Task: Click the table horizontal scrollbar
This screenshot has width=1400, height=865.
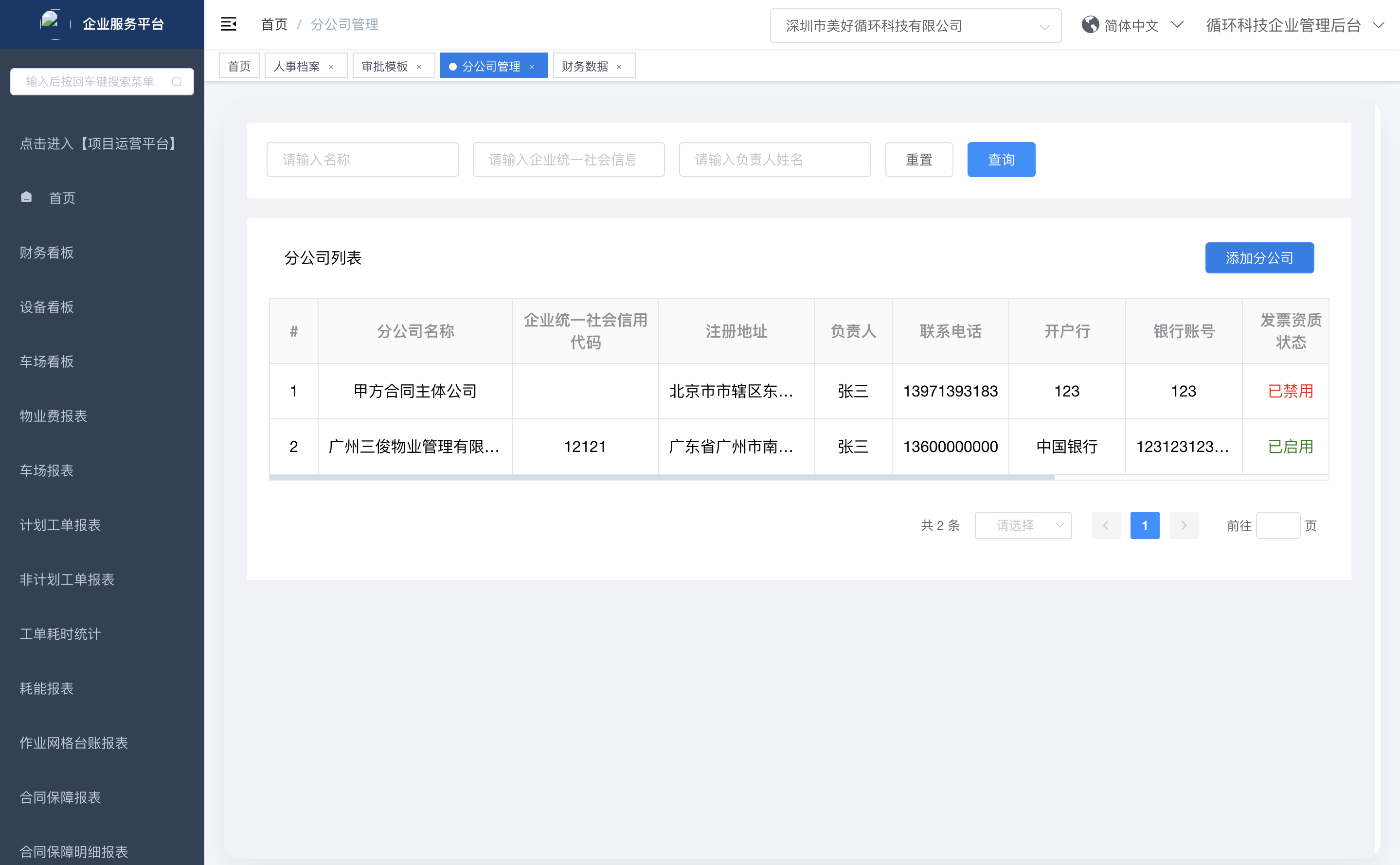Action: (x=661, y=477)
